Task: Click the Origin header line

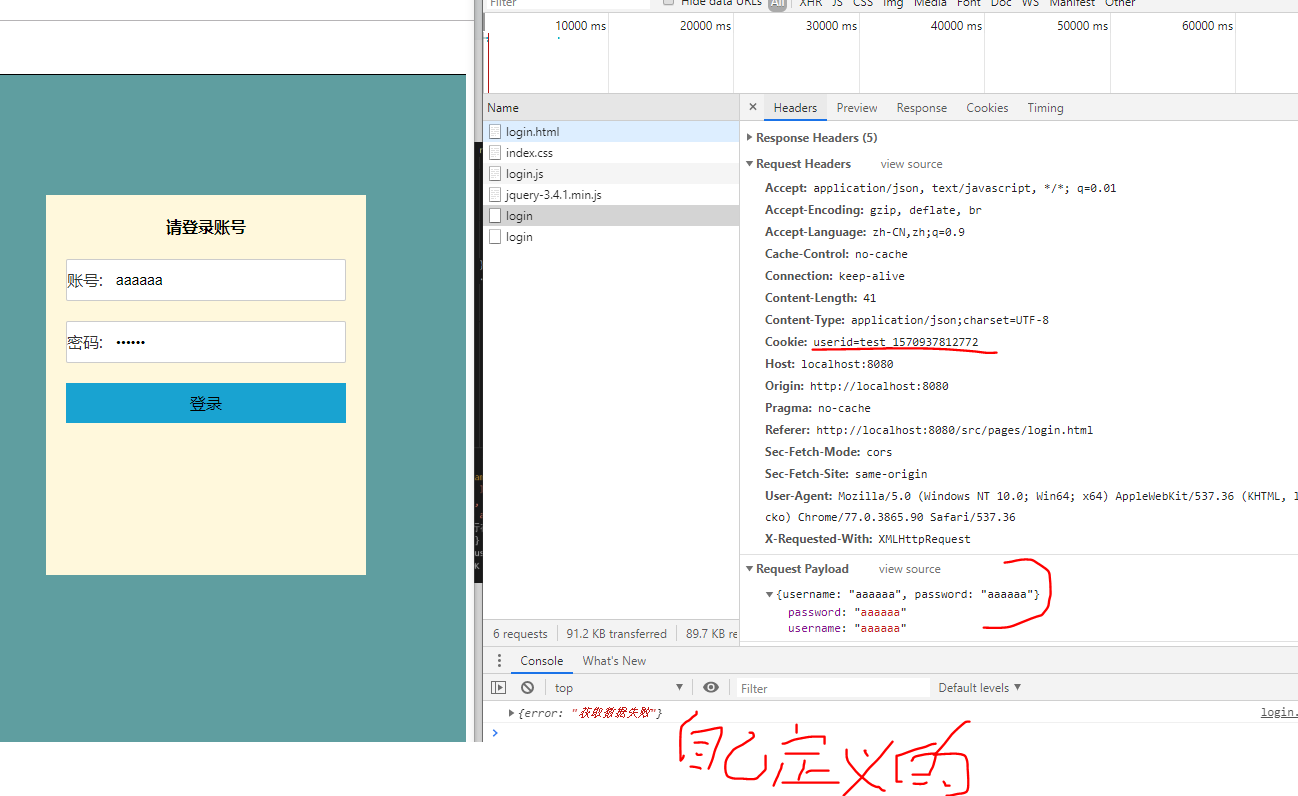Action: click(857, 386)
